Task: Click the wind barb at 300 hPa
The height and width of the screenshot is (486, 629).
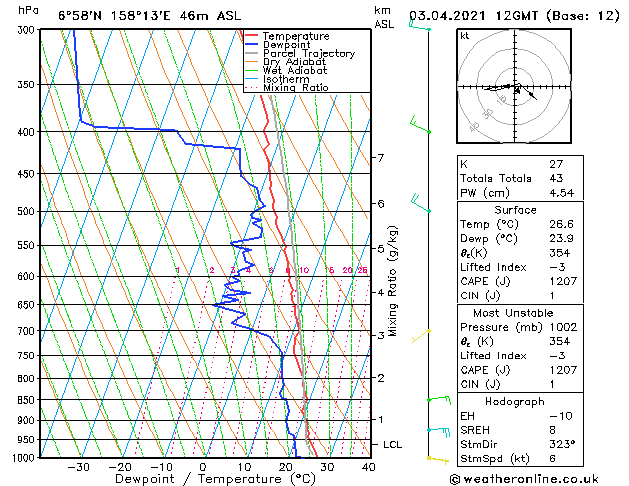Action: pos(420,26)
